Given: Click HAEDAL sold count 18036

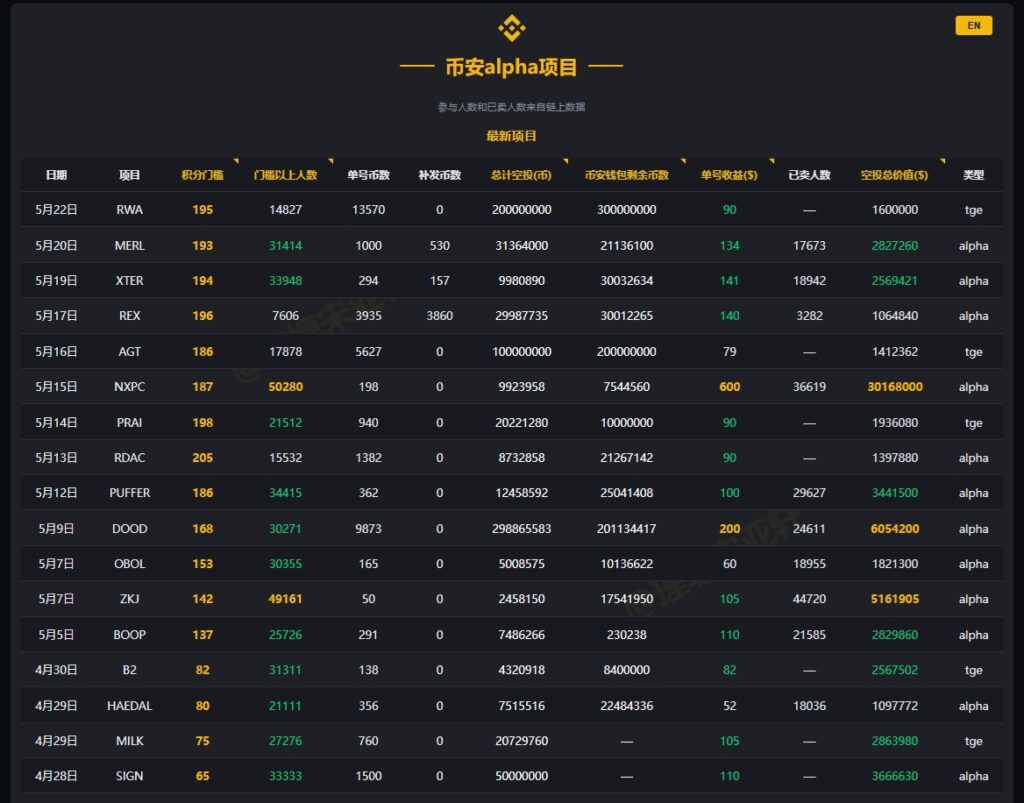Looking at the screenshot, I should click(x=809, y=706).
